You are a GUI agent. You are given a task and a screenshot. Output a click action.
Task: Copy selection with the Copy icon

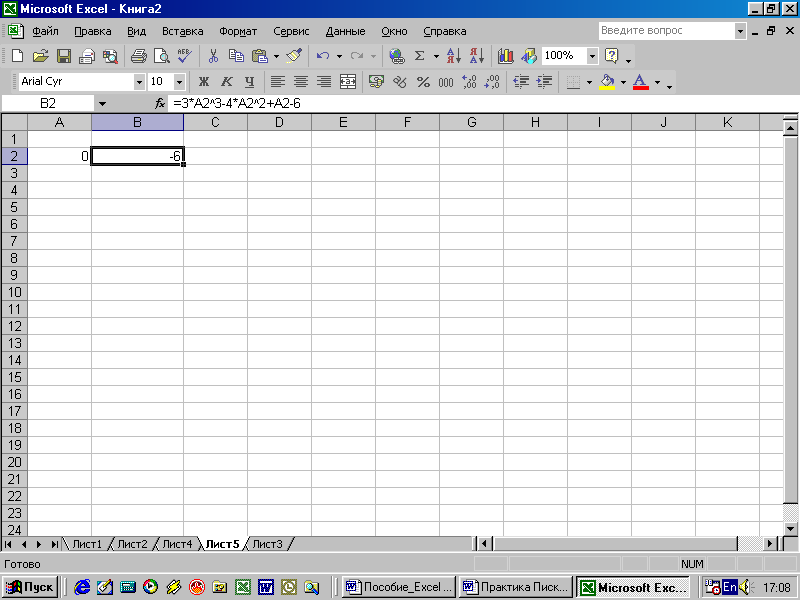coord(236,56)
